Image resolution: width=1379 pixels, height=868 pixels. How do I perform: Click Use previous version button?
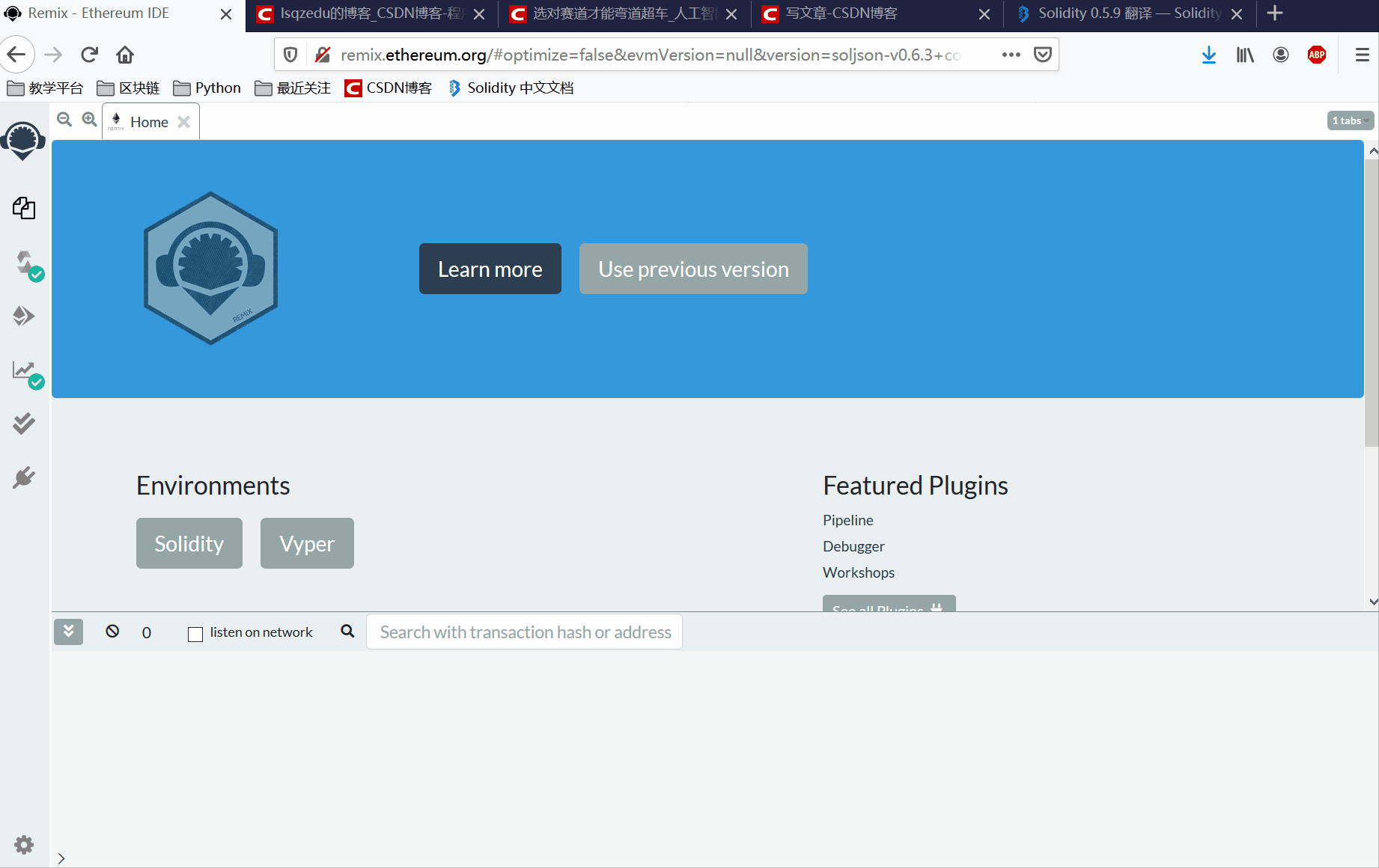(693, 269)
